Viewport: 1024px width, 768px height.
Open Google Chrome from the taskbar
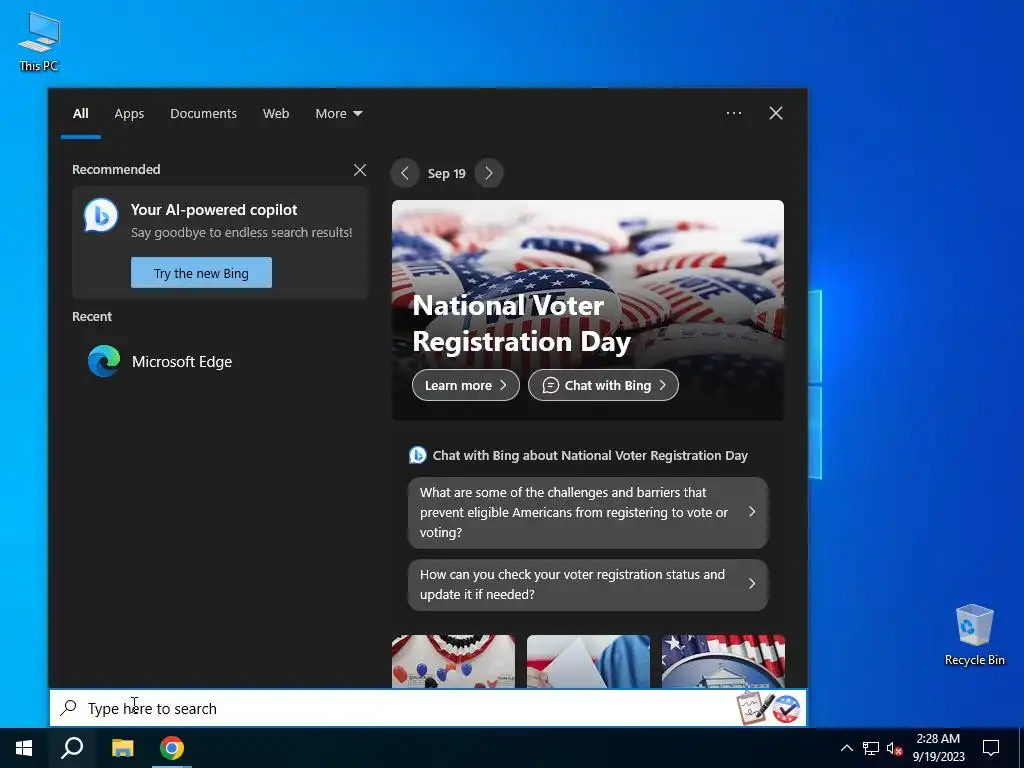[172, 748]
